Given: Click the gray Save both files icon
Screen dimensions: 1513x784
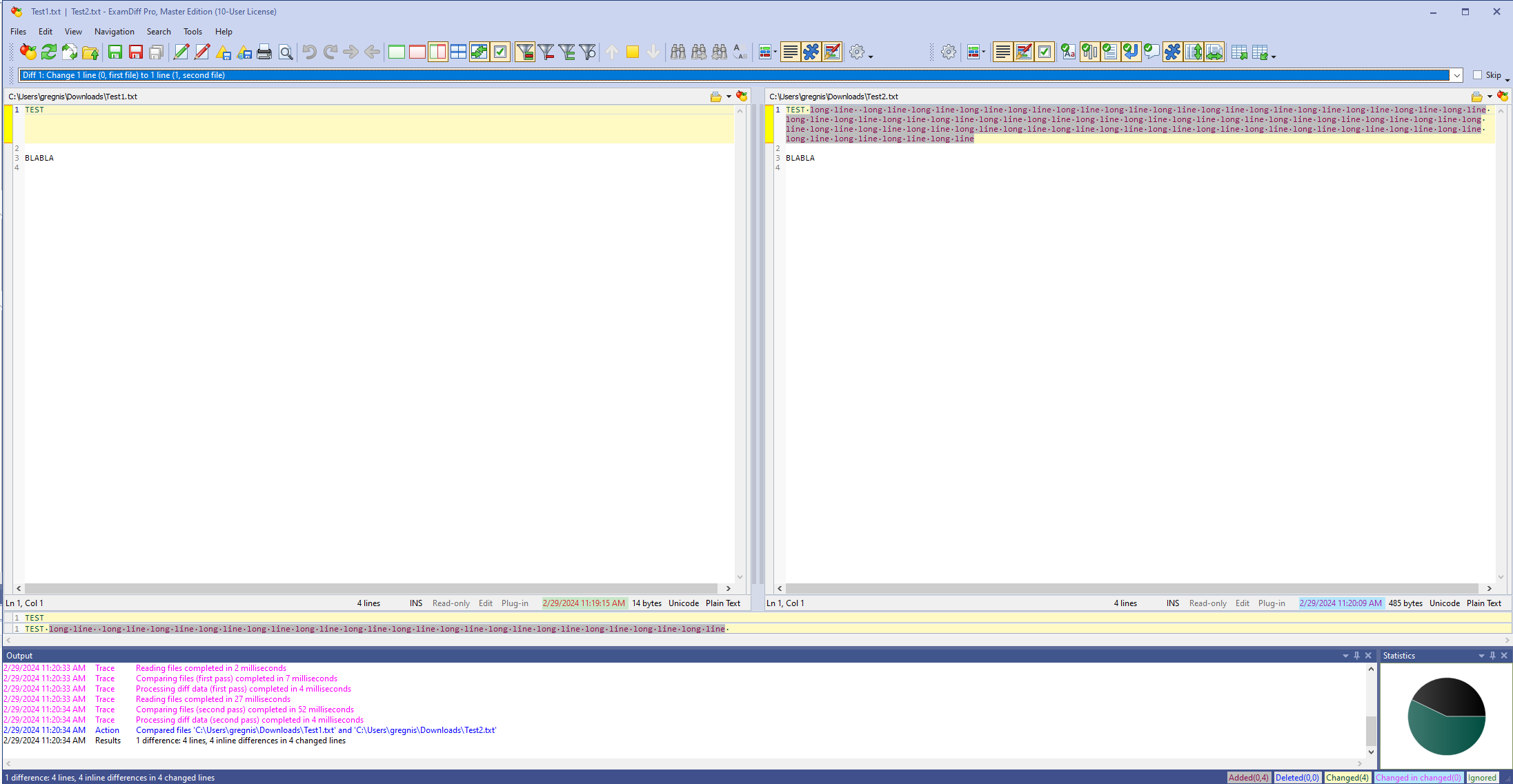Looking at the screenshot, I should point(157,52).
